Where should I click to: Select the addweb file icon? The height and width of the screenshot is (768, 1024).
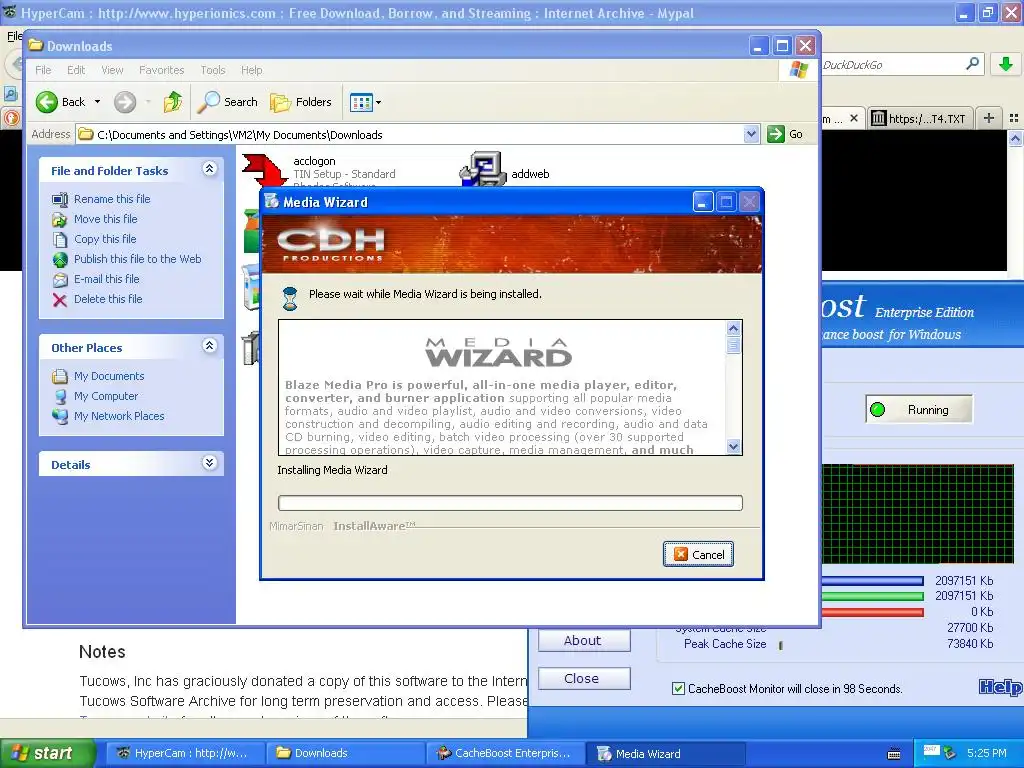(x=483, y=168)
